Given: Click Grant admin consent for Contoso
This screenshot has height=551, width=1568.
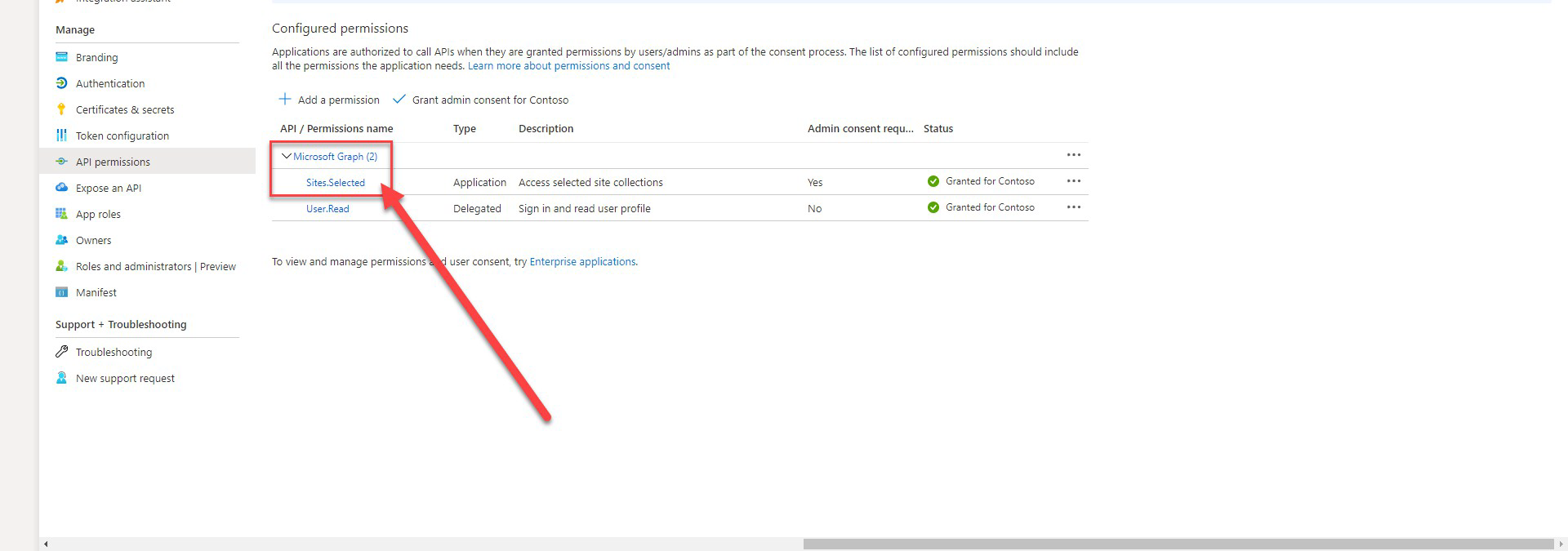Looking at the screenshot, I should click(481, 100).
